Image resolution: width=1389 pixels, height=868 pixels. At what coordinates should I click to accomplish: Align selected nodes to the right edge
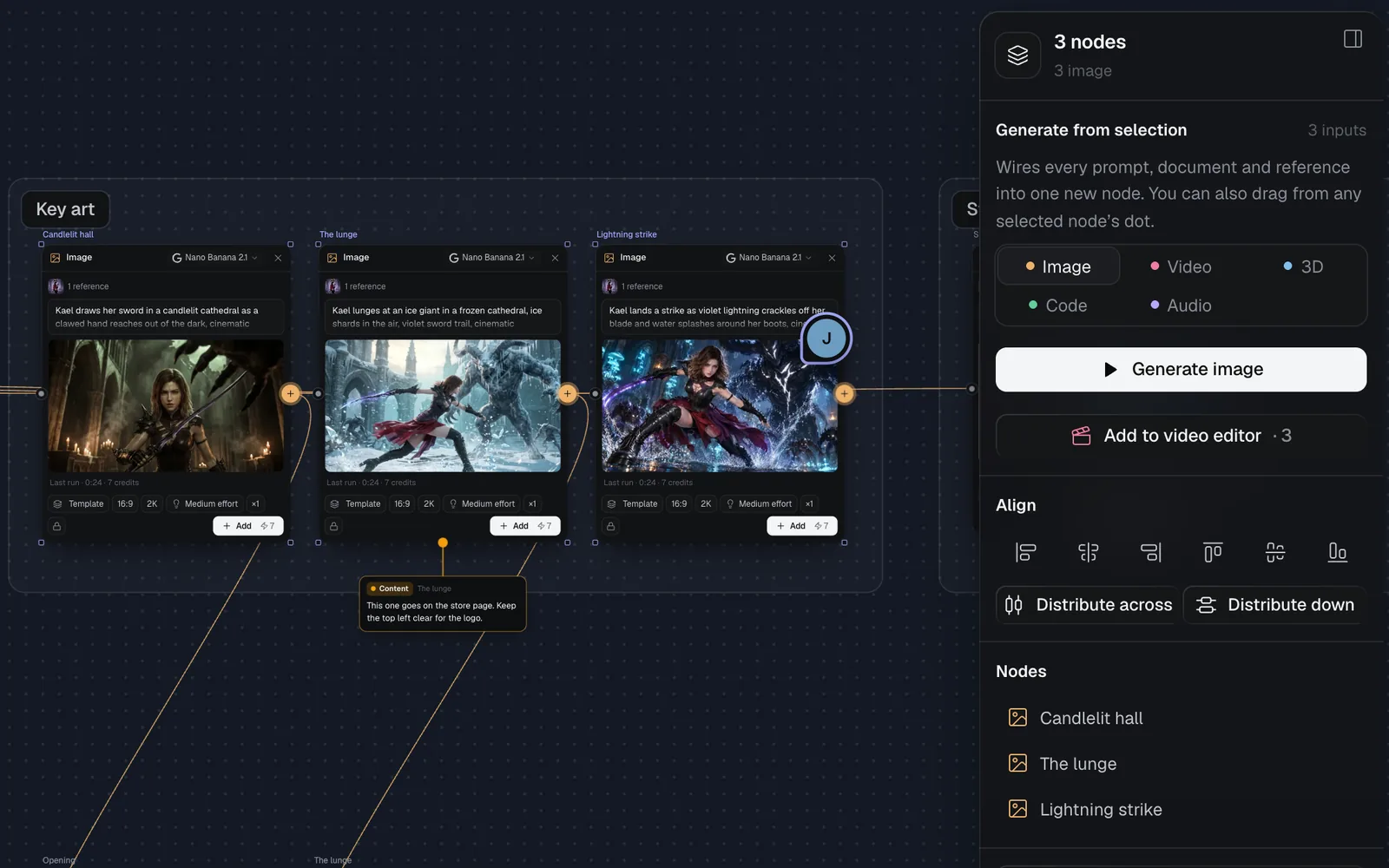(1150, 552)
